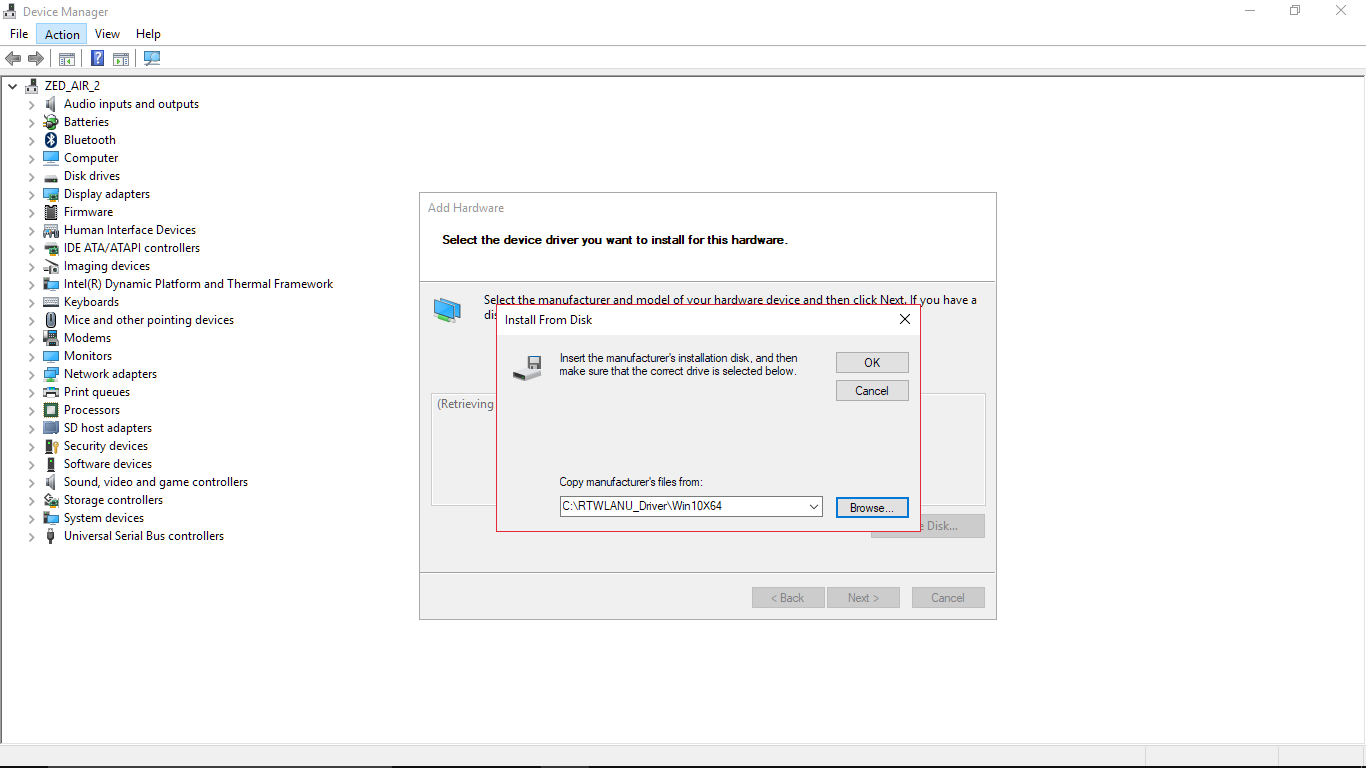1366x768 pixels.
Task: Click the Copy manufacturer's files path field
Action: pyautogui.click(x=682, y=507)
